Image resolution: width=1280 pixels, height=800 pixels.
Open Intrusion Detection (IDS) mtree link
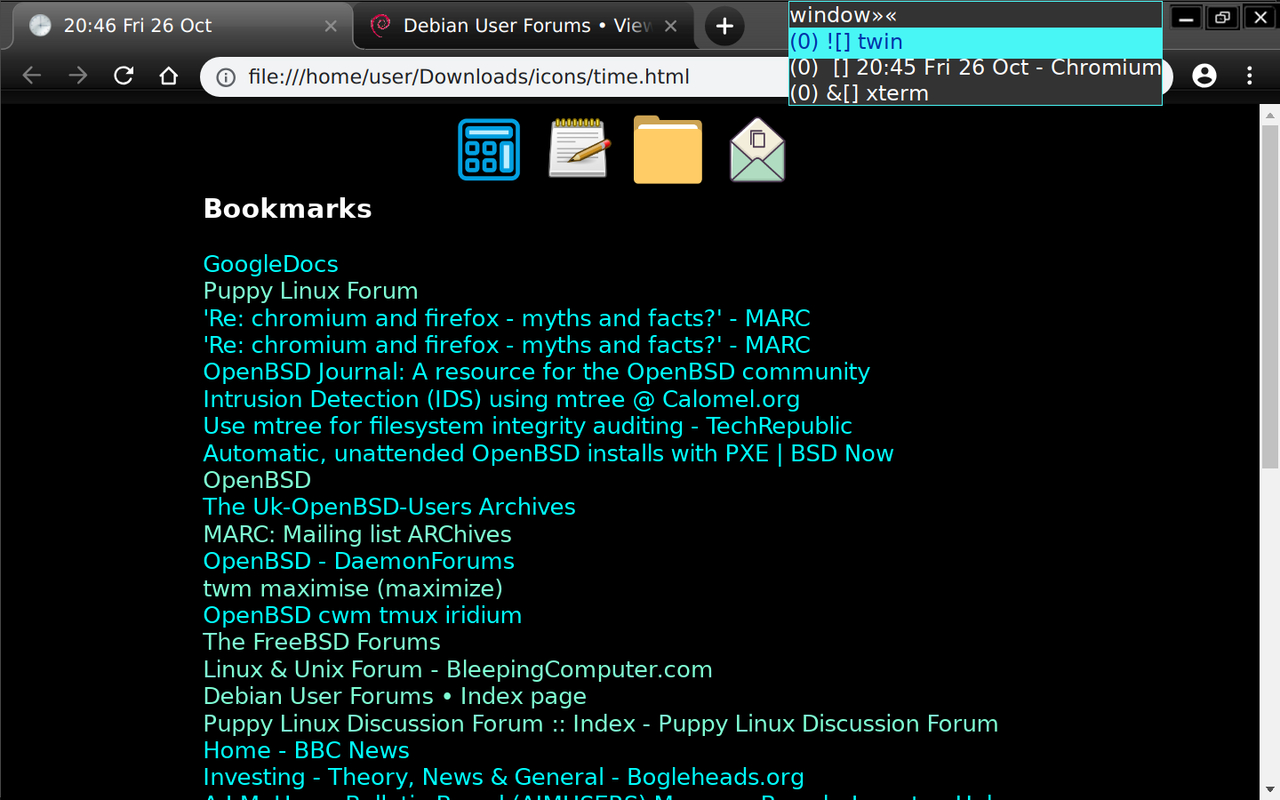502,399
